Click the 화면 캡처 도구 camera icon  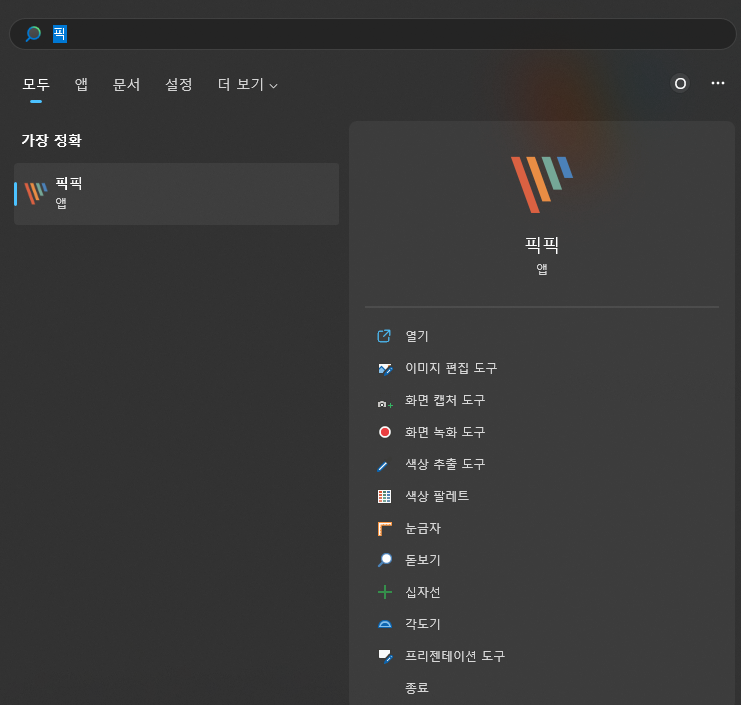[385, 404]
